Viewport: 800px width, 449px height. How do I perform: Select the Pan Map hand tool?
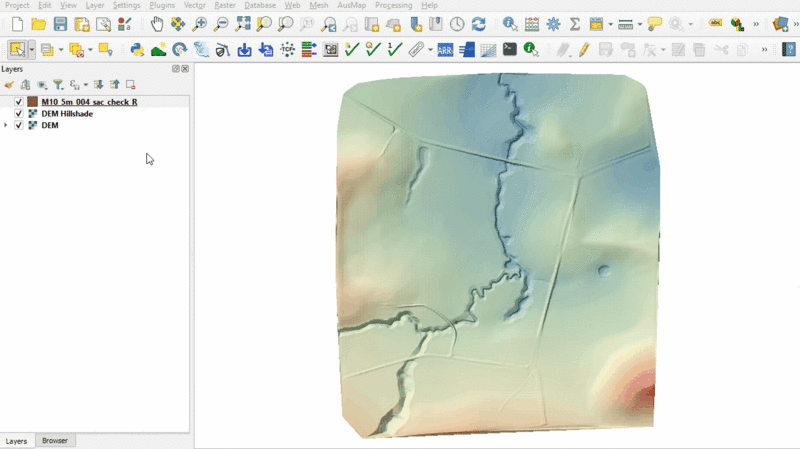click(157, 24)
